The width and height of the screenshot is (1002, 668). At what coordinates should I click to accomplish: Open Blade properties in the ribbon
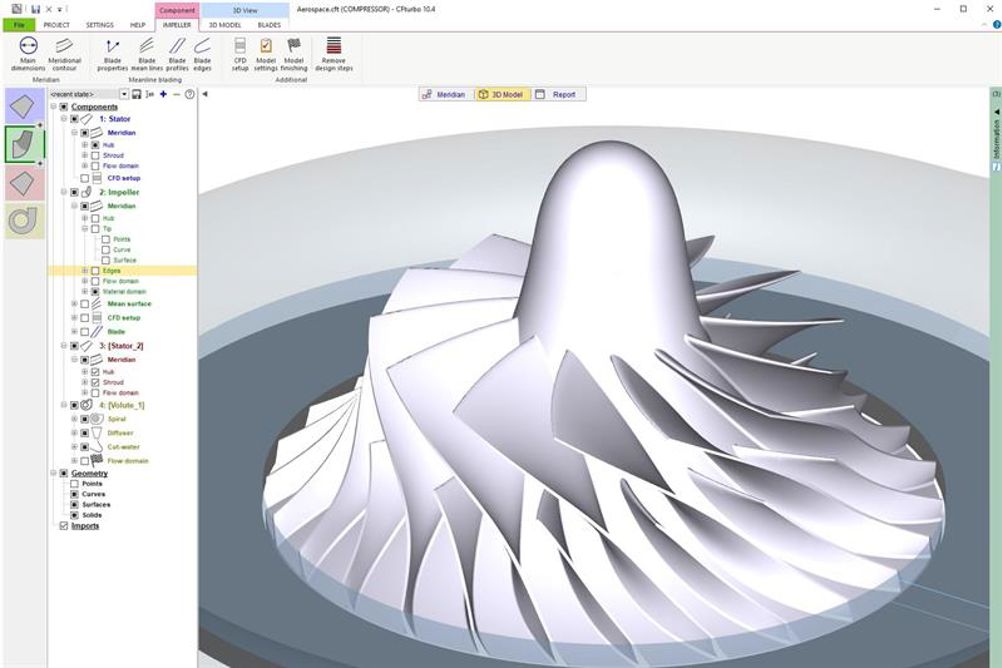point(112,54)
